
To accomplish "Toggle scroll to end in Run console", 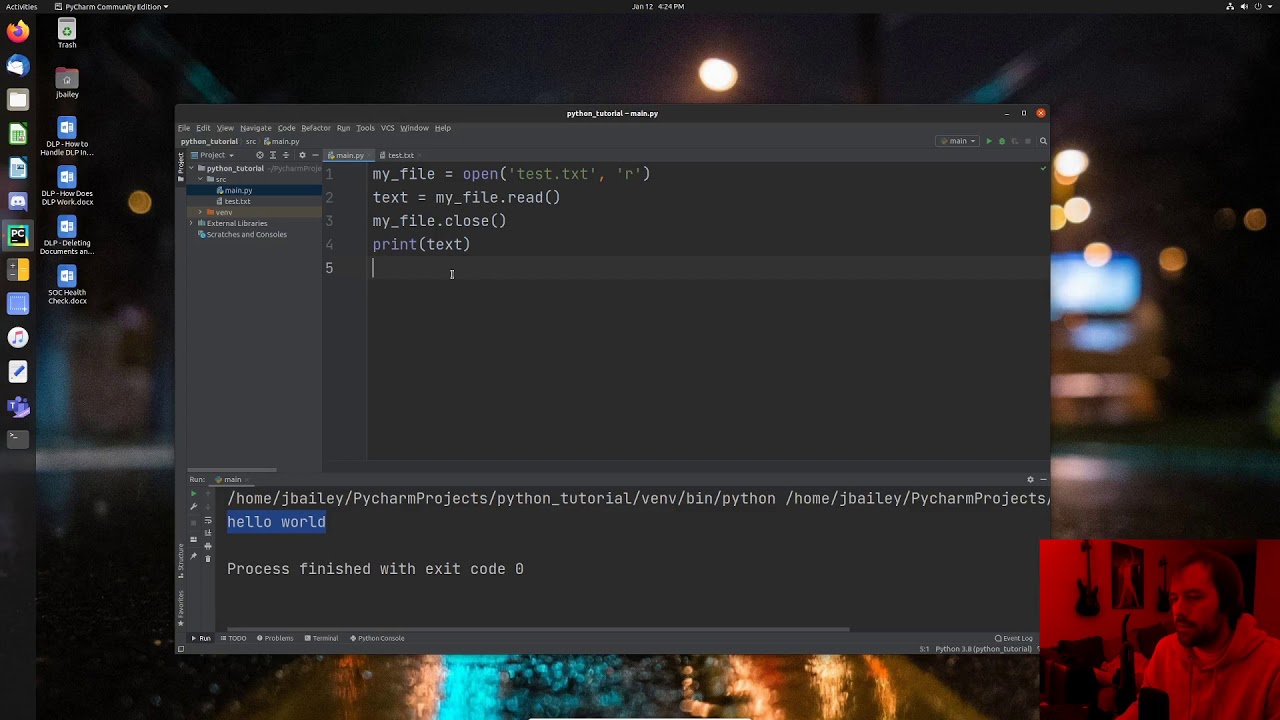I will [208, 533].
